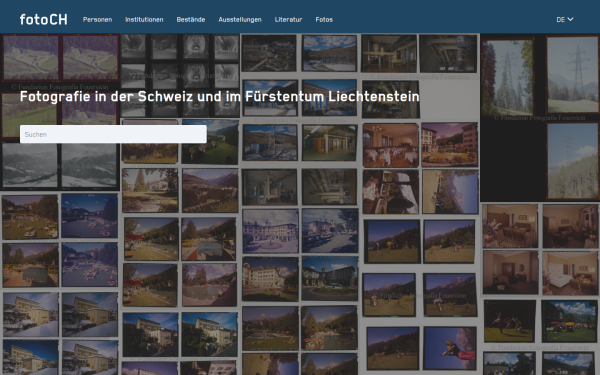Expand the DE language dropdown
600x375 pixels.
coord(565,20)
